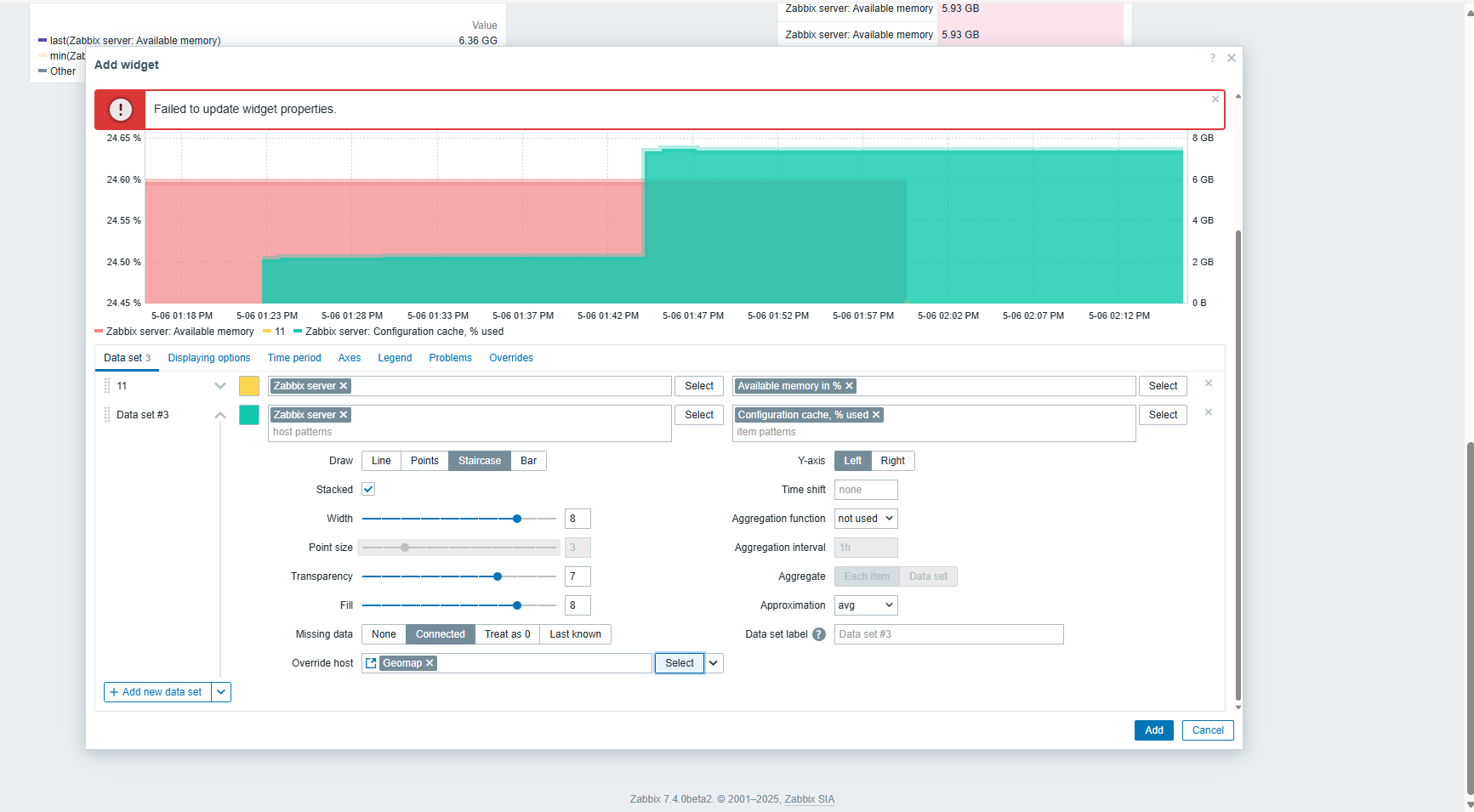Image resolution: width=1474 pixels, height=812 pixels.
Task: Switch to the Overrides tab
Action: tap(511, 358)
